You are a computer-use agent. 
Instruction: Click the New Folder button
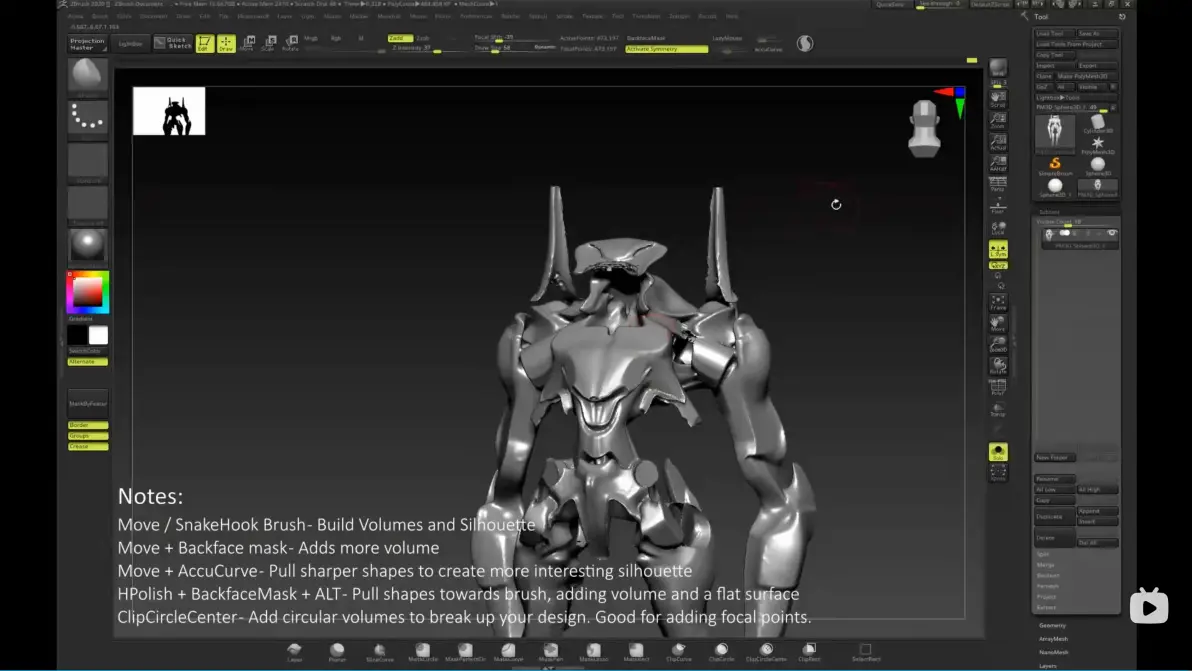point(1054,457)
